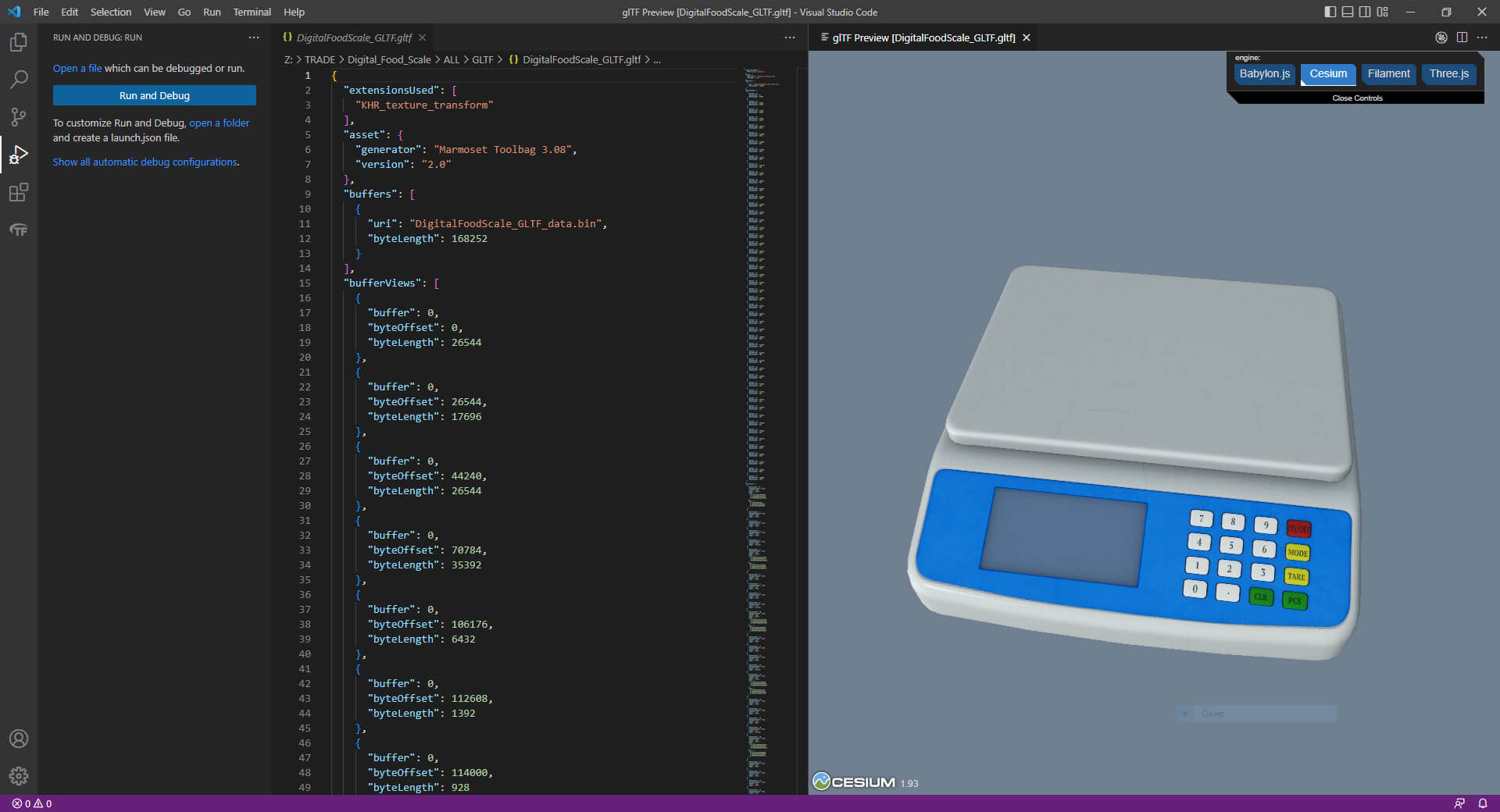Open the Extensions view icon
Image resolution: width=1500 pixels, height=812 pixels.
19,192
